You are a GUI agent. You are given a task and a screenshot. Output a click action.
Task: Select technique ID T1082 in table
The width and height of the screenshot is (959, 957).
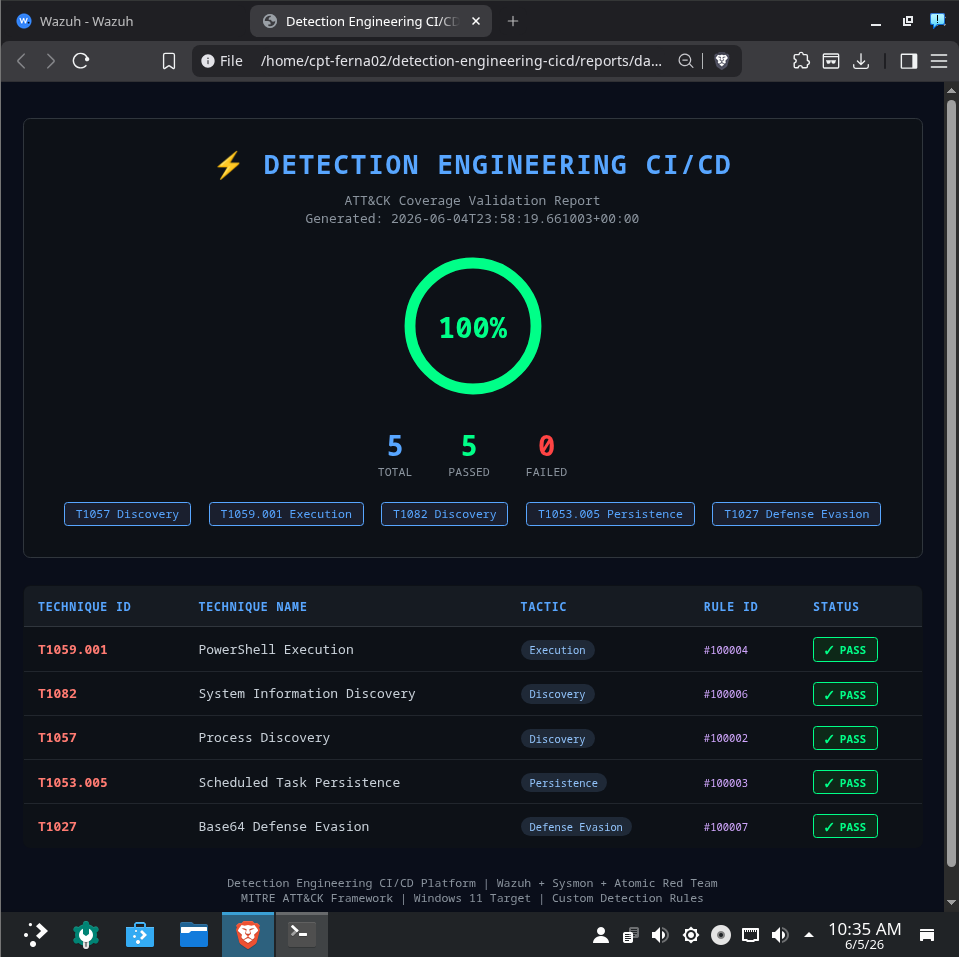tap(57, 693)
